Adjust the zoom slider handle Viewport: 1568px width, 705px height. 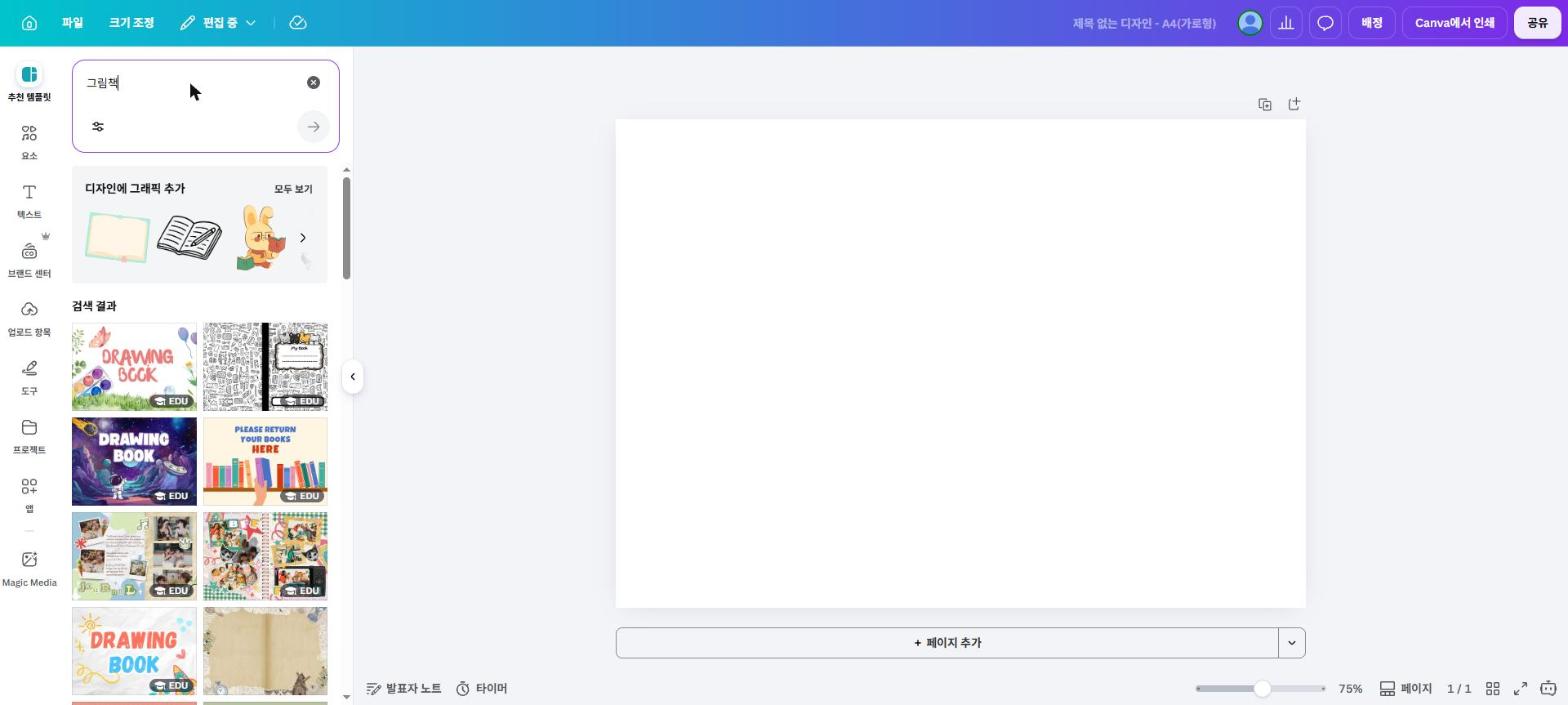tap(1262, 689)
